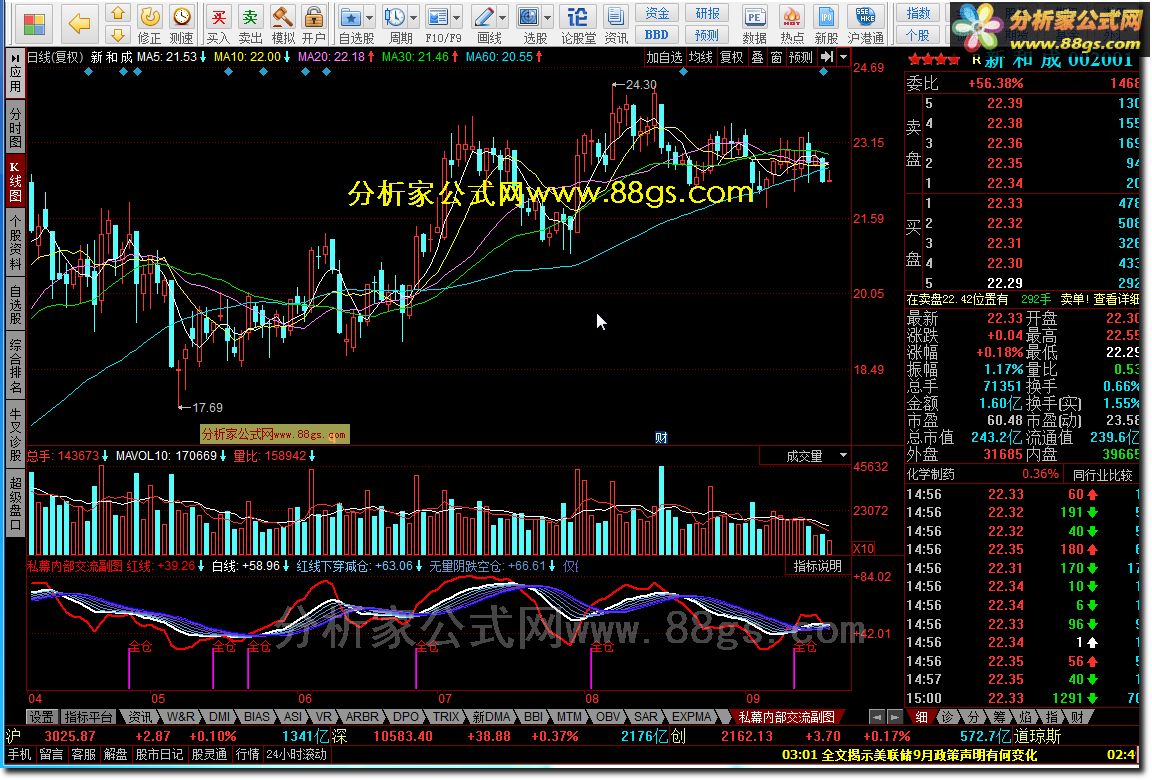The image size is (1152, 780).
Task: Click the 沪港通 SSE HKE icon
Action: pos(865,17)
